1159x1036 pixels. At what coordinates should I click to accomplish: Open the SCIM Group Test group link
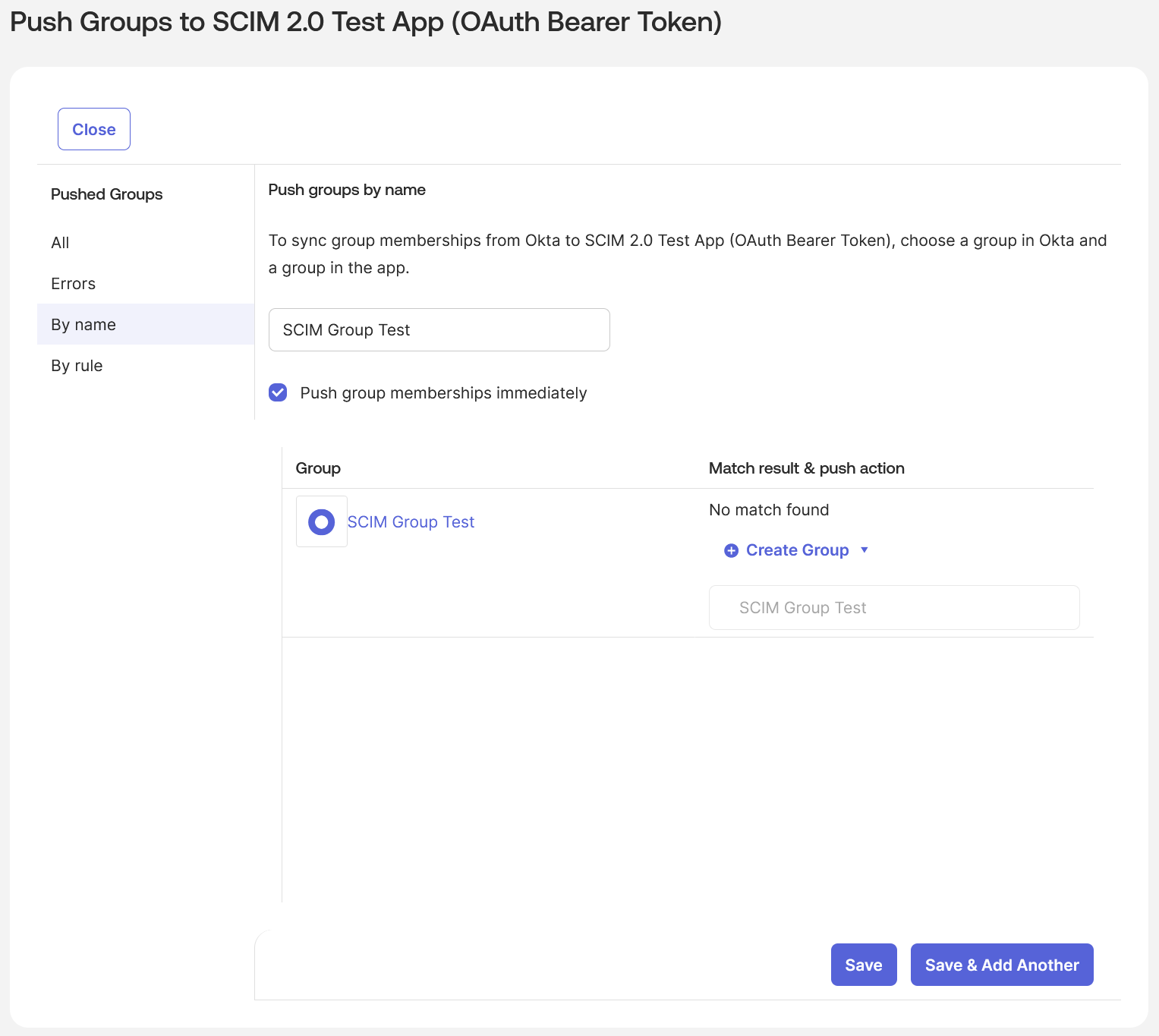click(x=411, y=521)
